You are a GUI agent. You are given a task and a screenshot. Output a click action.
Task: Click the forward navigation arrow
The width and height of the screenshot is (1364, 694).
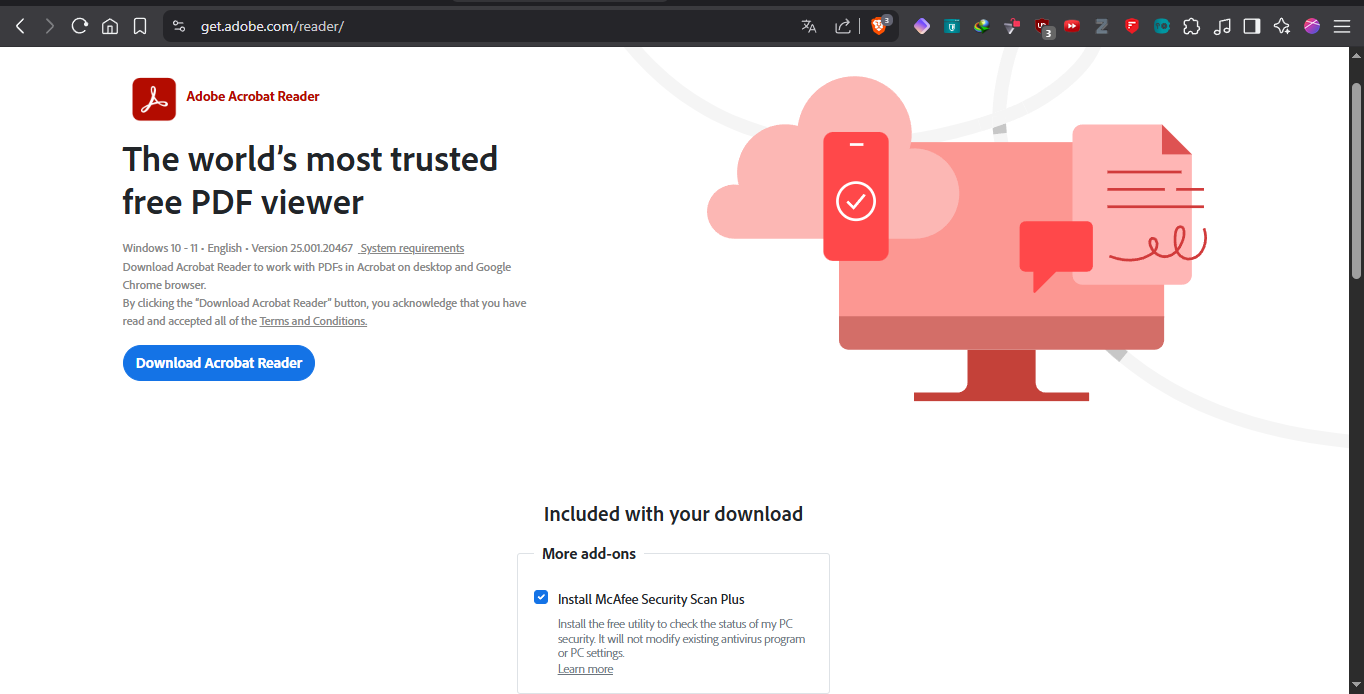pyautogui.click(x=49, y=26)
